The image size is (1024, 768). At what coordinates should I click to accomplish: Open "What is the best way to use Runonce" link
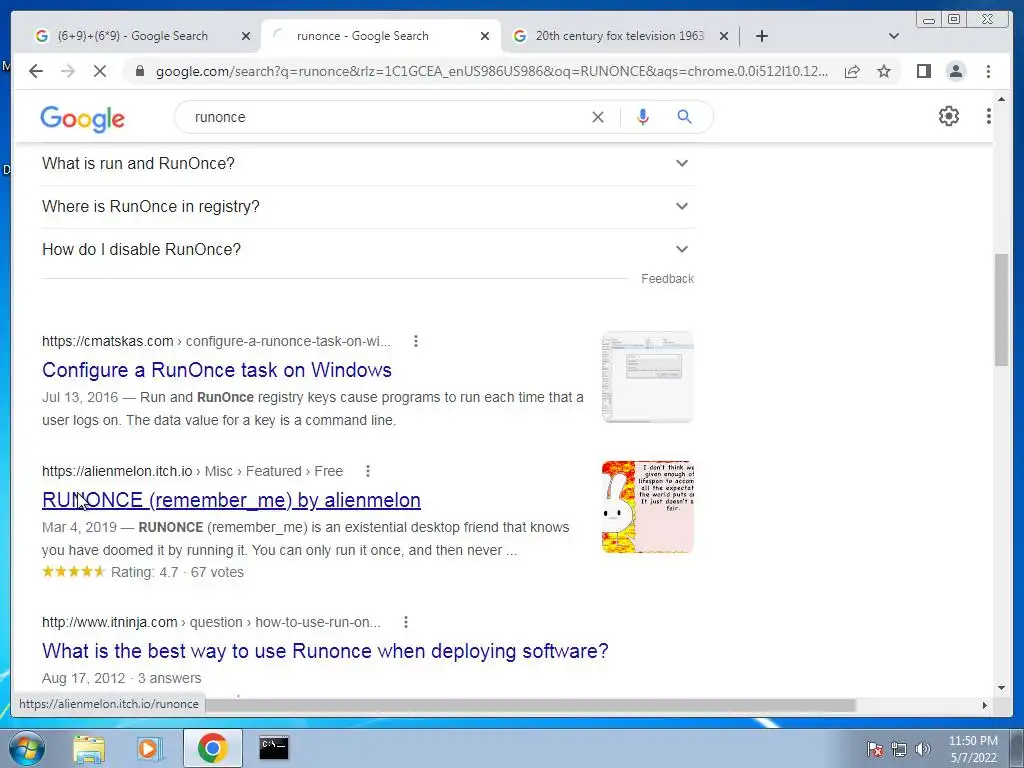point(325,650)
